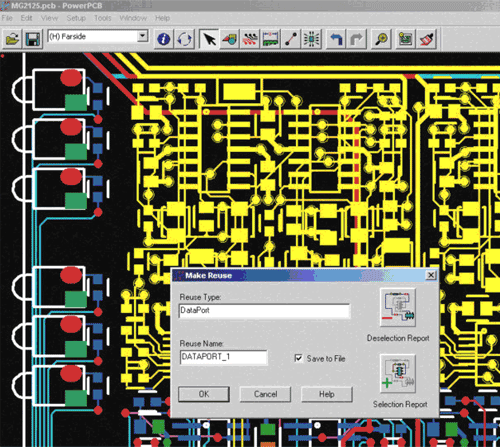
Task: Click the Deselection Report icon button
Action: pos(398,307)
